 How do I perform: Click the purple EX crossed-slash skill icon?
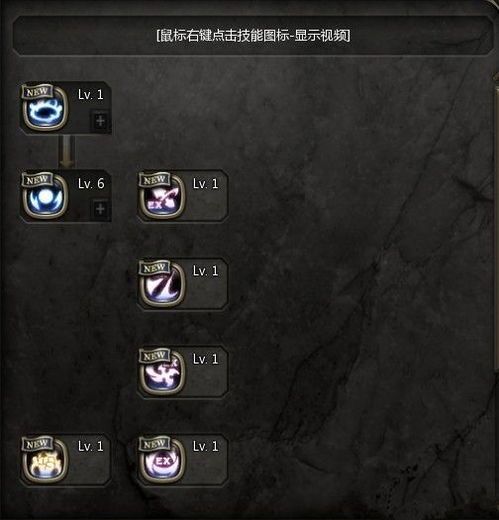click(162, 197)
